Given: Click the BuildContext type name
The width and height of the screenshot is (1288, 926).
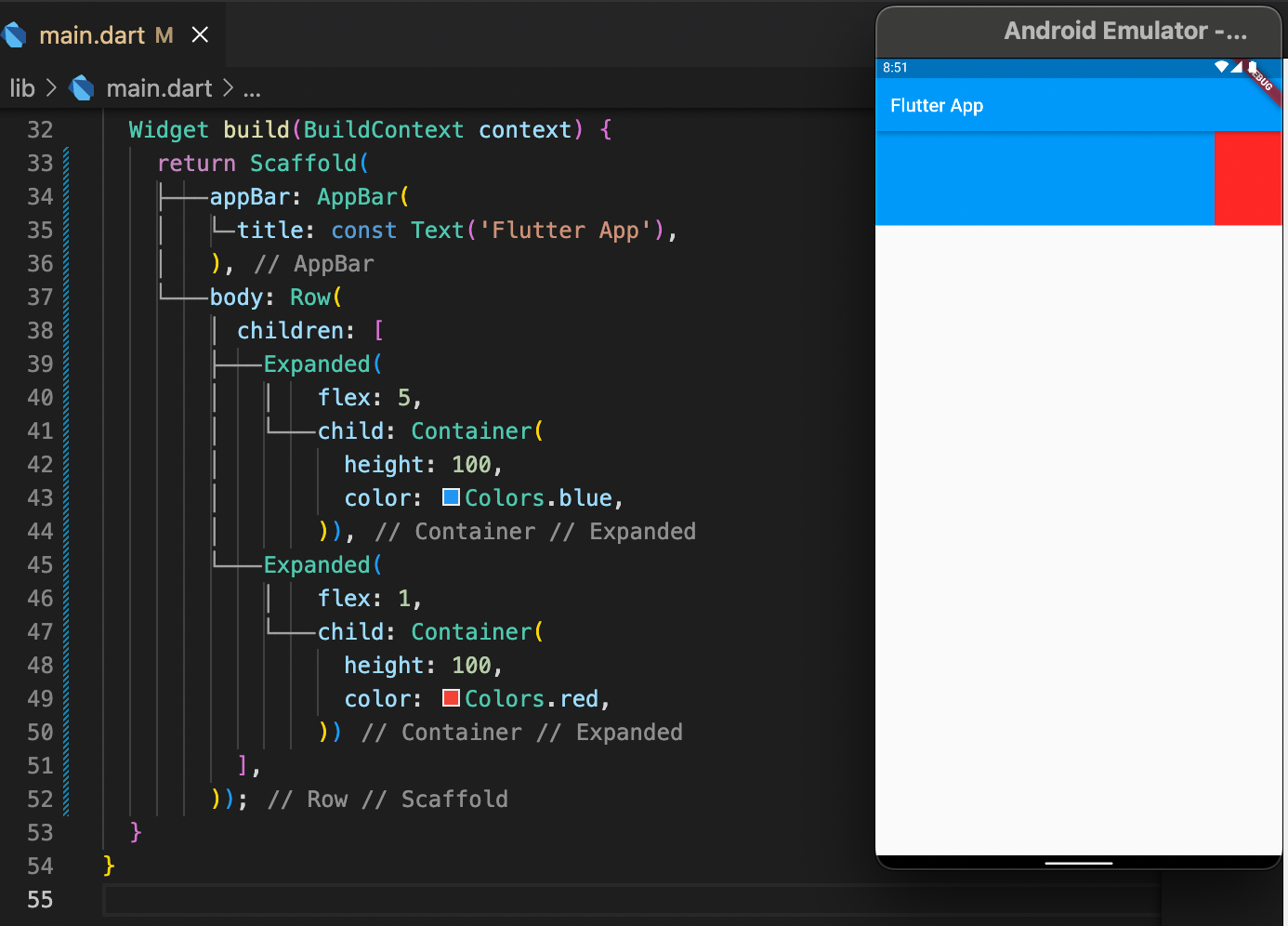Looking at the screenshot, I should coord(384,130).
